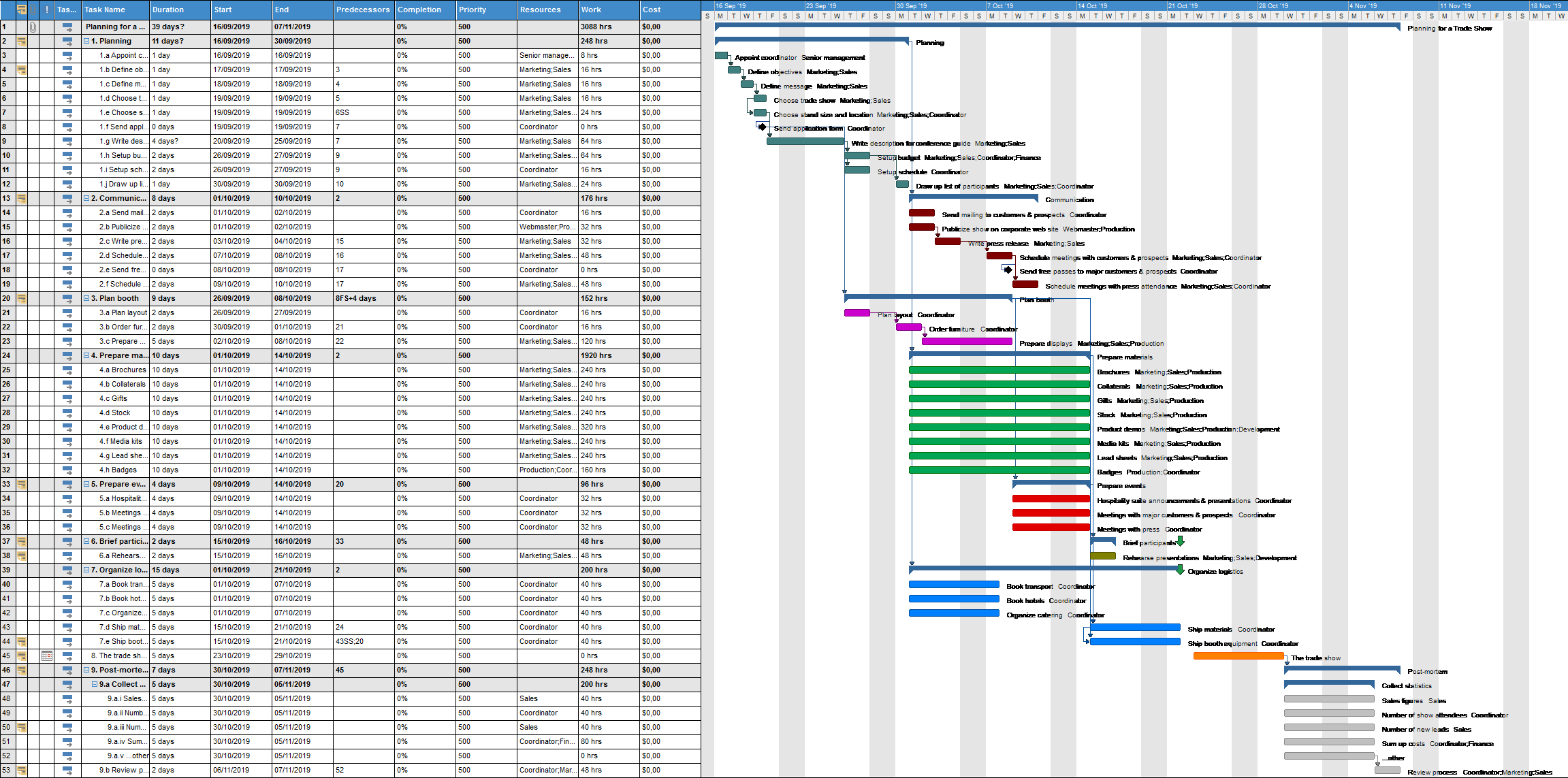Click the task mode icon for "1.a Appoint c..."
This screenshot has width=1568, height=778.
pos(68,55)
